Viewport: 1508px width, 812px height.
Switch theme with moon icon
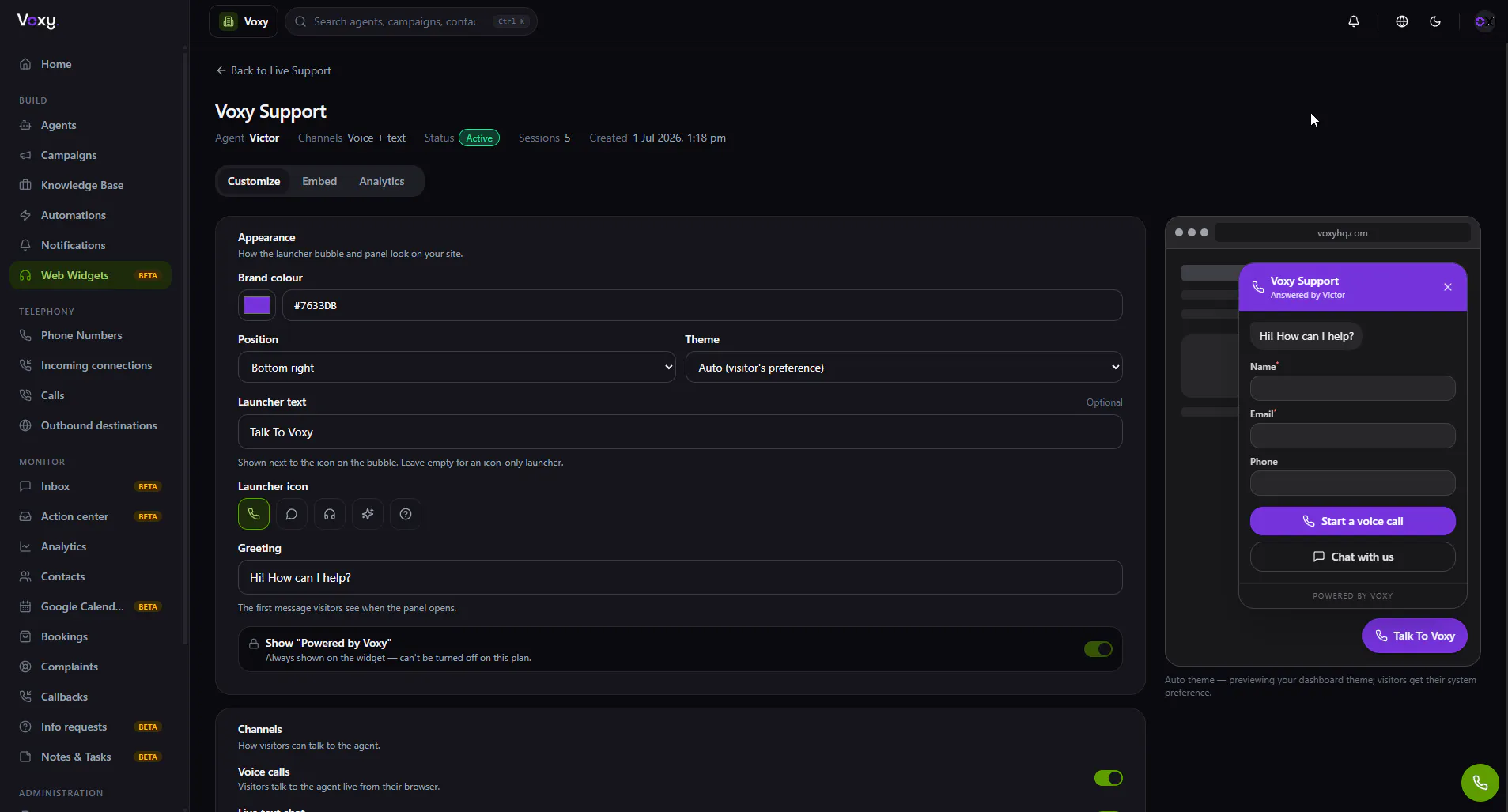1435,21
